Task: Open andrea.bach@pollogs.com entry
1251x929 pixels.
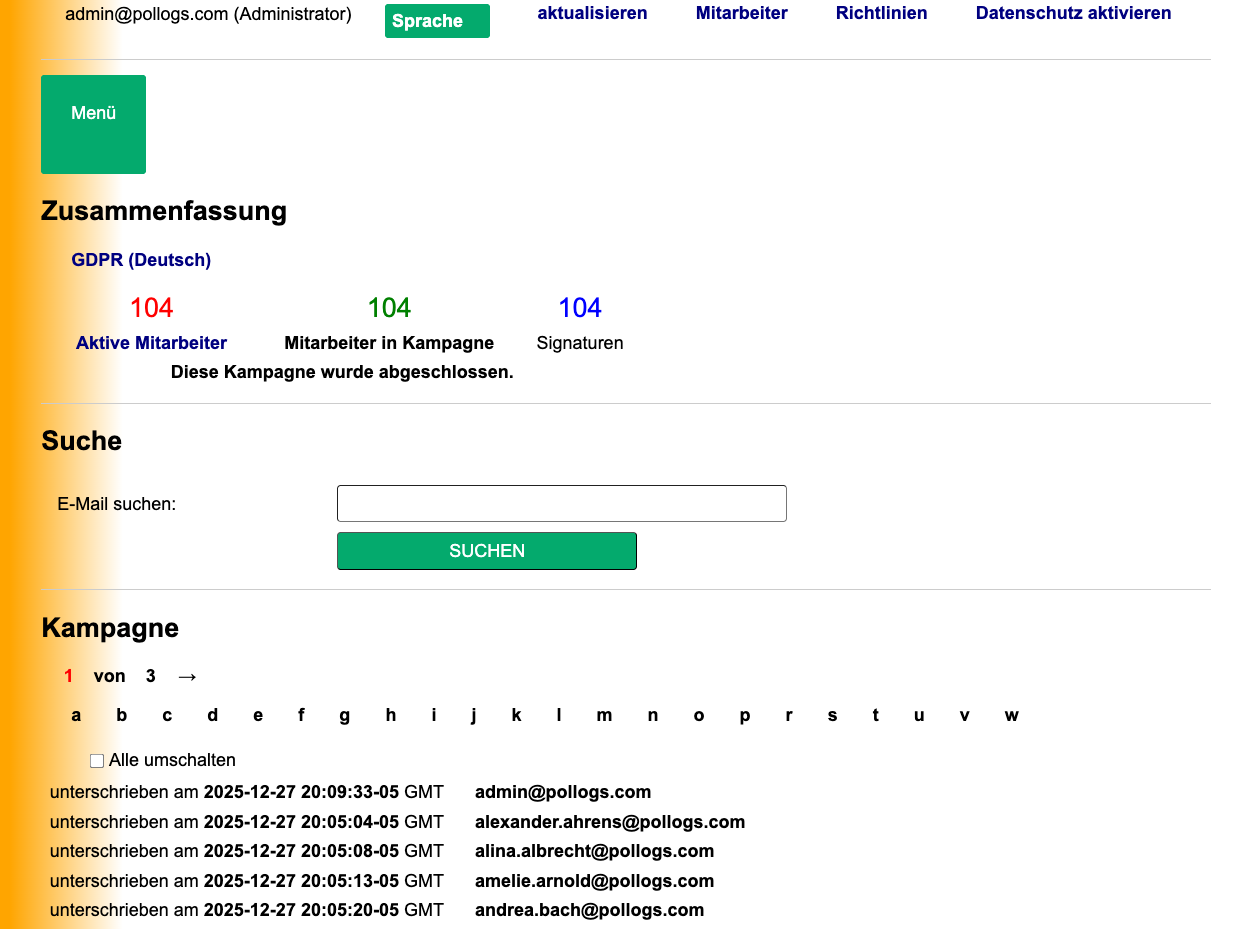Action: 589,911
